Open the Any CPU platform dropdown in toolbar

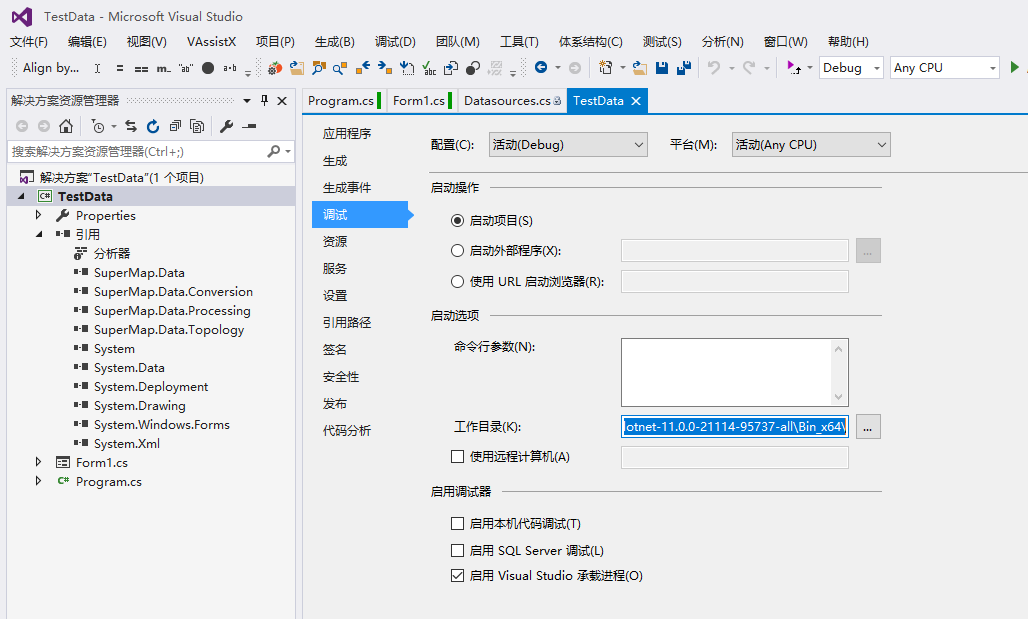(945, 68)
